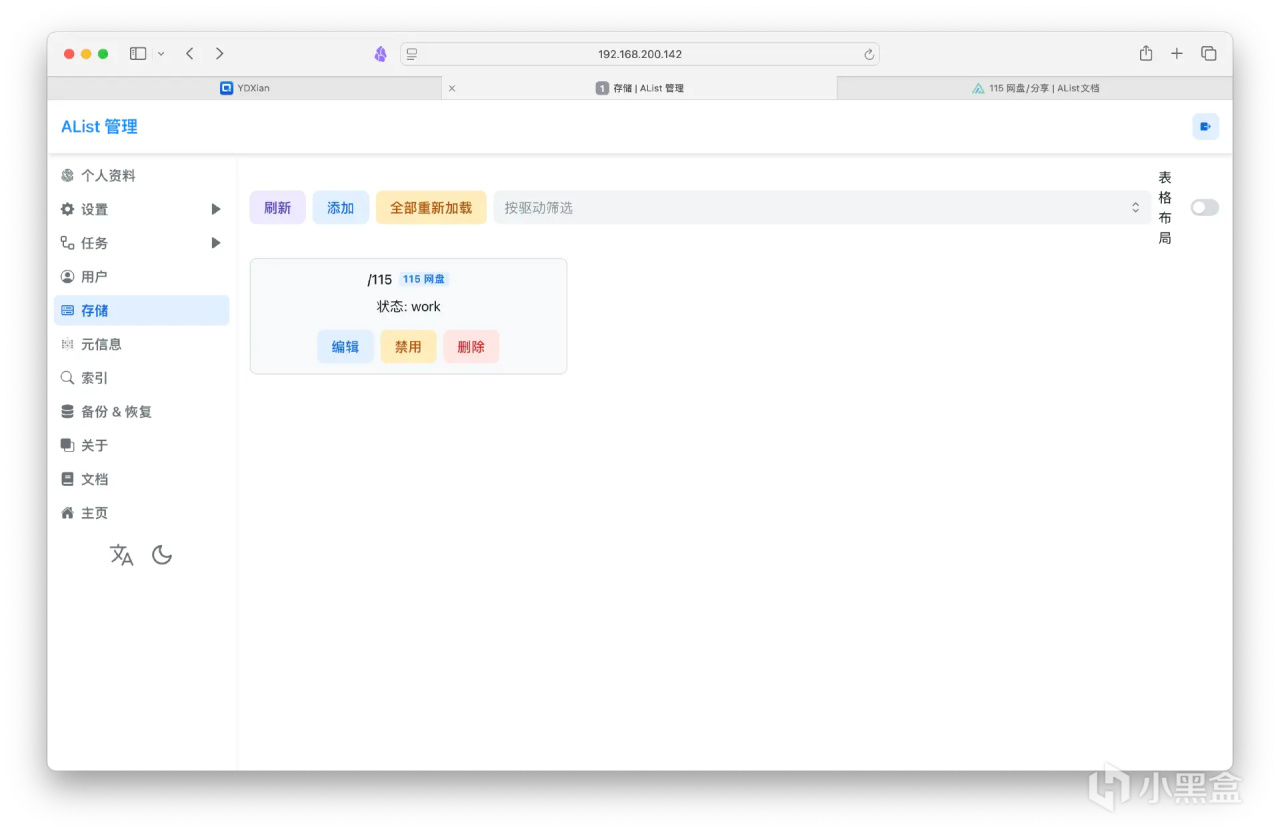The width and height of the screenshot is (1280, 833).
Task: Toggle the 表格布局 table layout switch
Action: click(x=1205, y=207)
